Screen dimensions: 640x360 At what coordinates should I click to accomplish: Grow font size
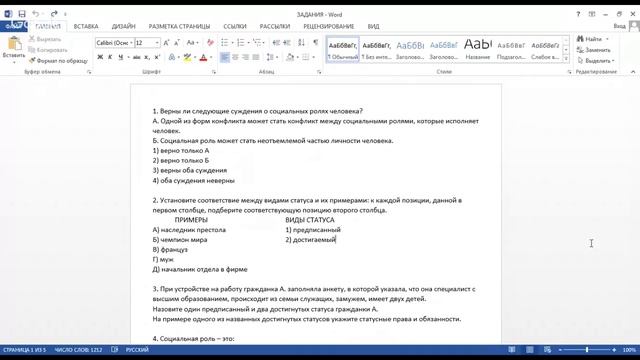(166, 43)
